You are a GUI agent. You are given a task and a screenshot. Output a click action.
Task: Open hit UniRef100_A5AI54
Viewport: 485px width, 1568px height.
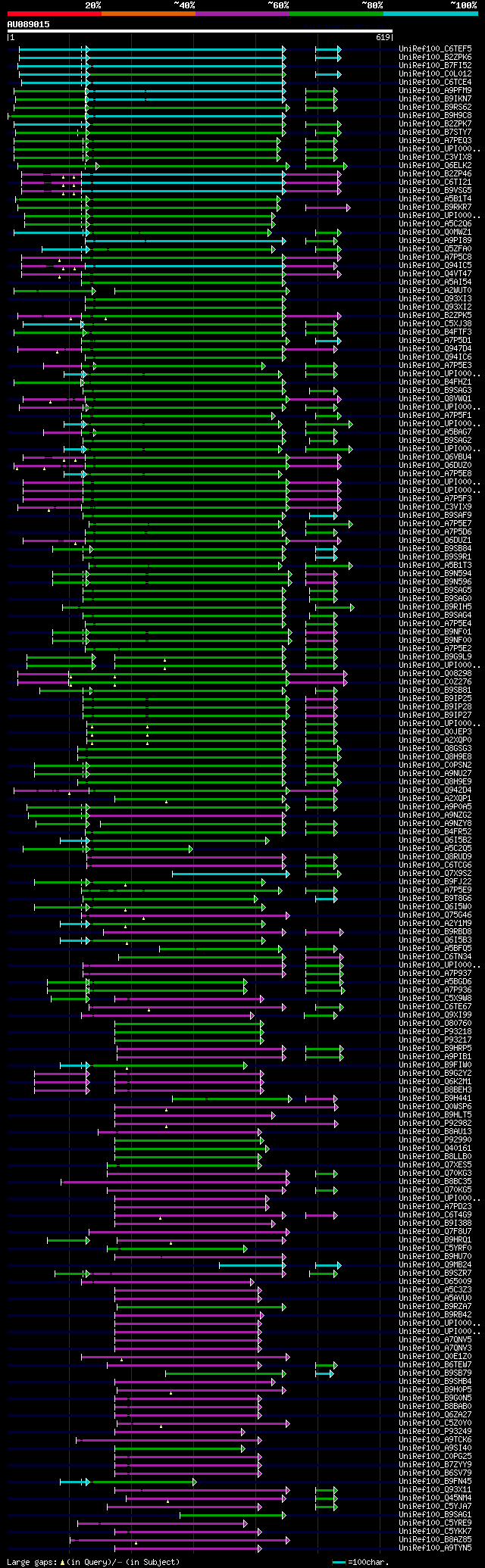[x=435, y=282]
